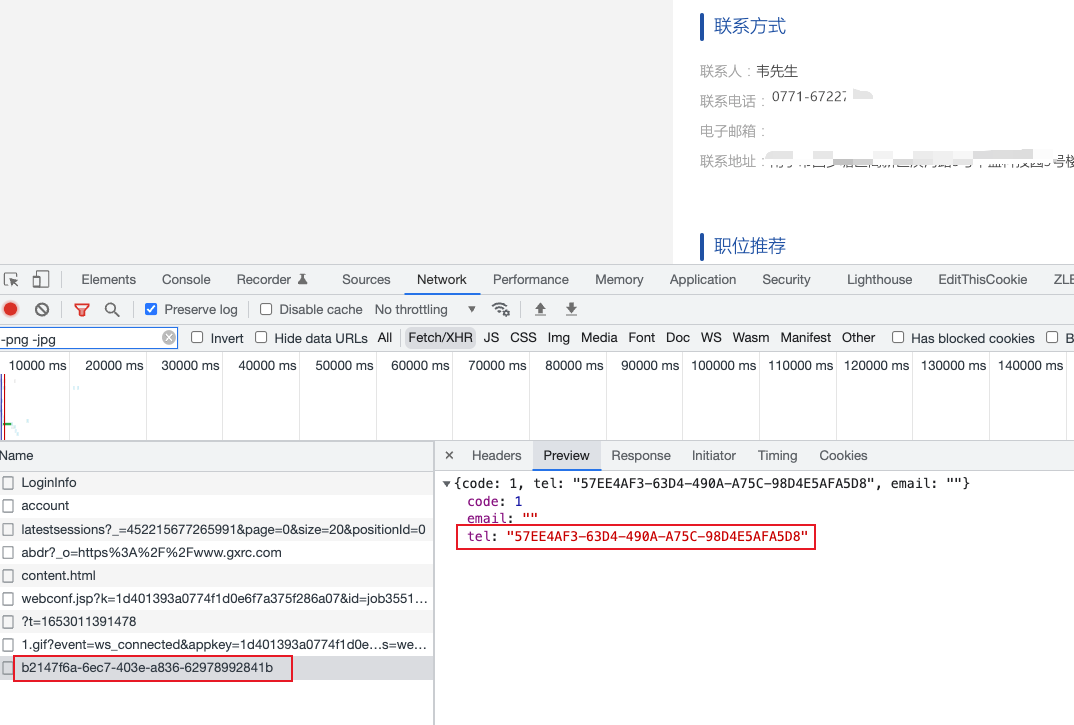Open the request Cookies tab
This screenshot has height=725, width=1074.
click(842, 456)
